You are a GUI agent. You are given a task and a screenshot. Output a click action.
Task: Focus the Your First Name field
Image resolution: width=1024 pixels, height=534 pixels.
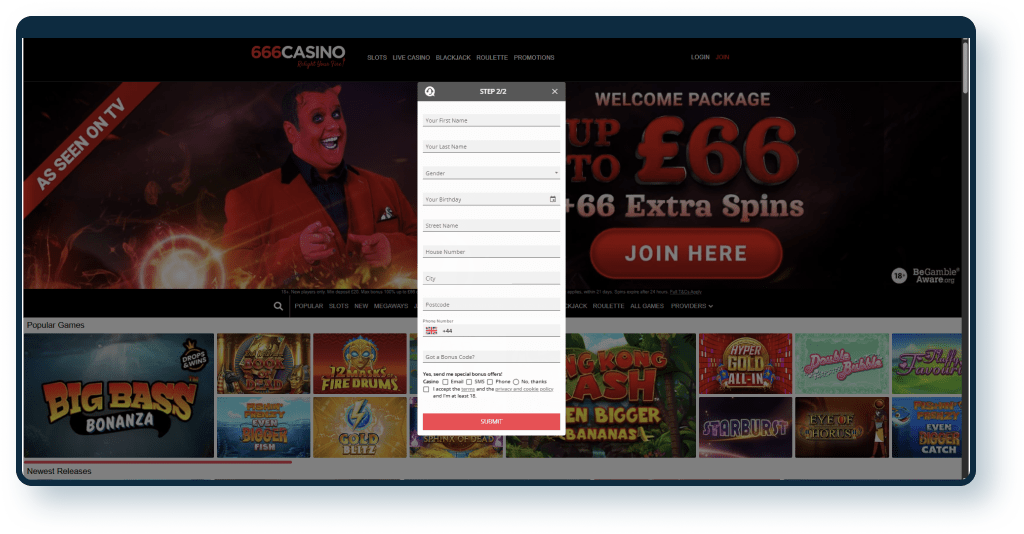[x=491, y=120]
